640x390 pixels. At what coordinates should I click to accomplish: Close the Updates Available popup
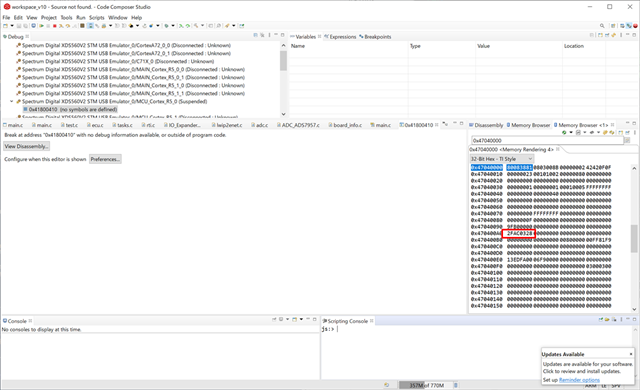631,354
